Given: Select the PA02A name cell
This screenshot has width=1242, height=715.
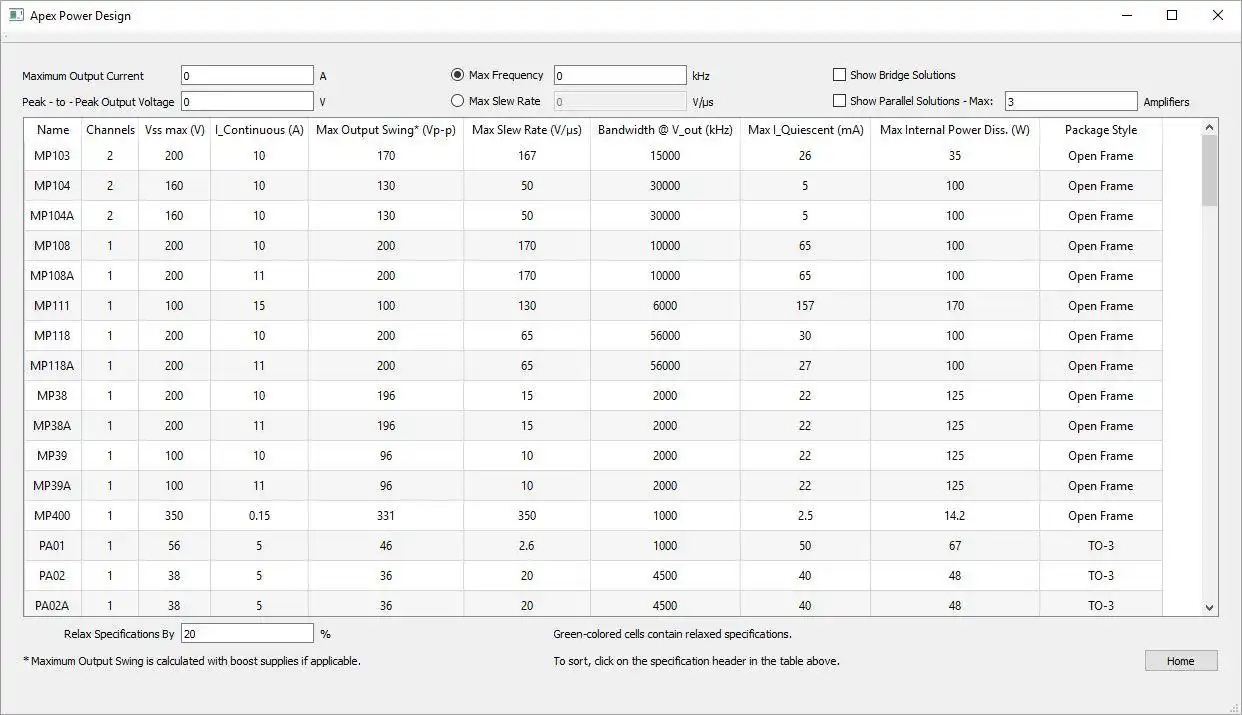Looking at the screenshot, I should (x=53, y=603).
